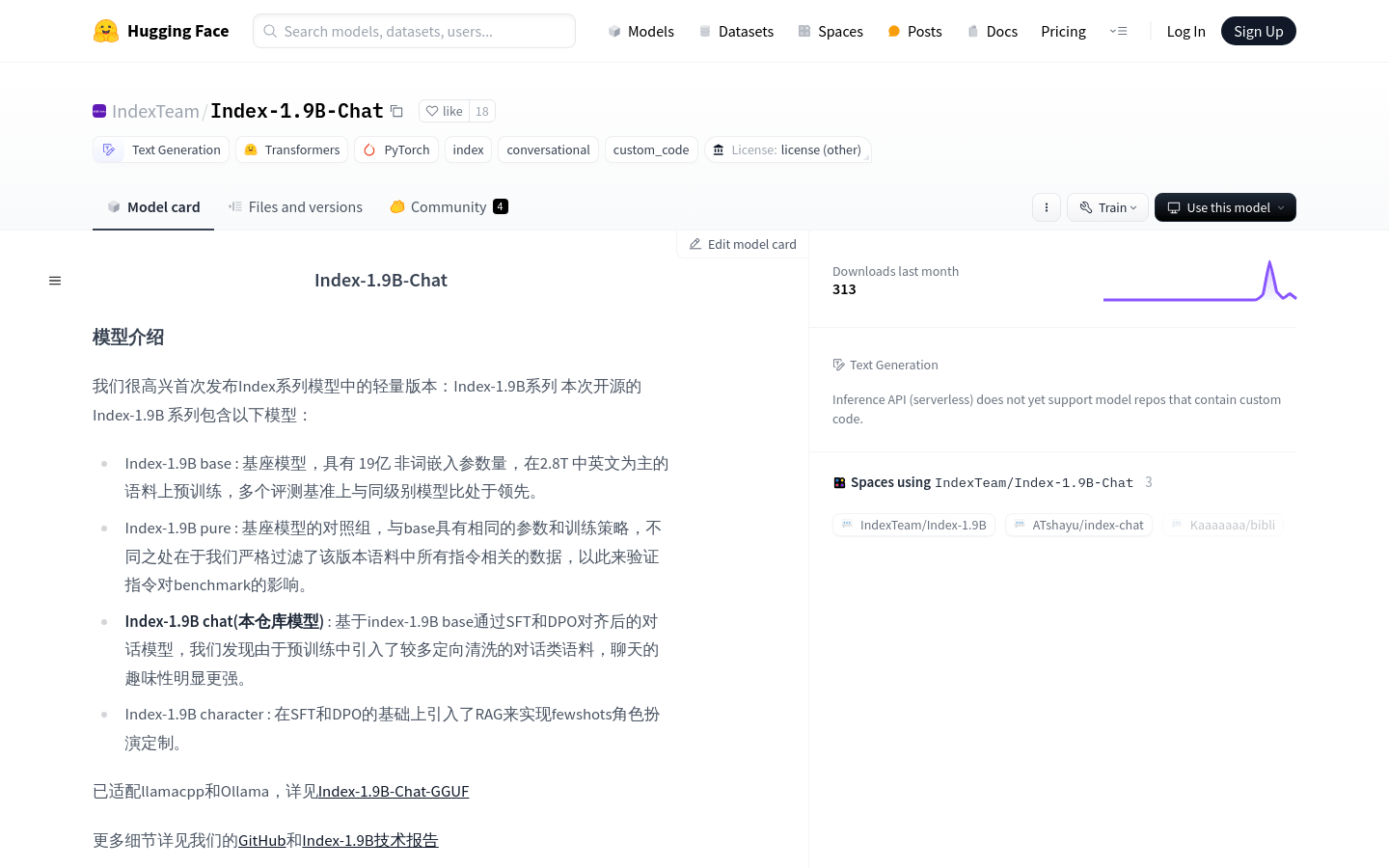Click the custom_code tag
Viewport: 1389px width, 868px height.
point(651,149)
